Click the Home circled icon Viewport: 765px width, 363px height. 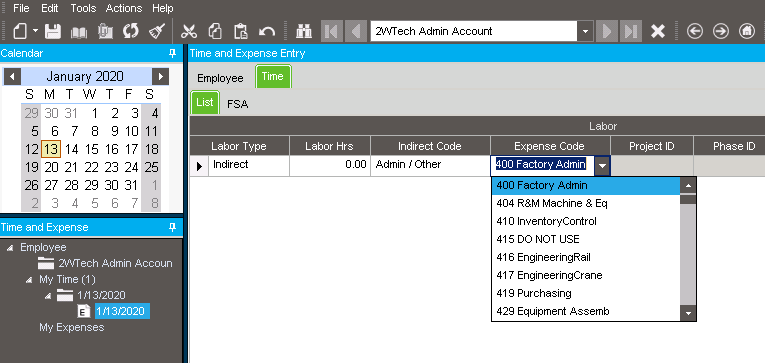(746, 32)
